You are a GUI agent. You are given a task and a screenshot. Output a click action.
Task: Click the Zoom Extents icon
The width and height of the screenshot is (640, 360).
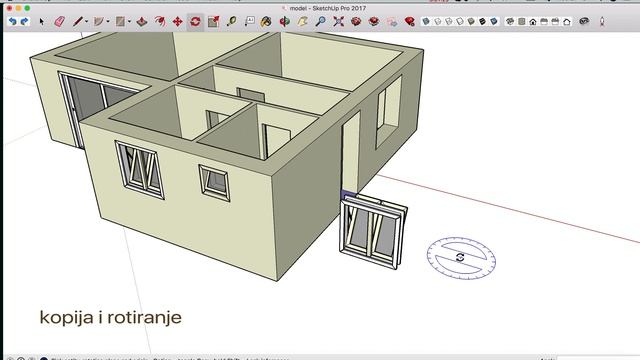(x=338, y=21)
